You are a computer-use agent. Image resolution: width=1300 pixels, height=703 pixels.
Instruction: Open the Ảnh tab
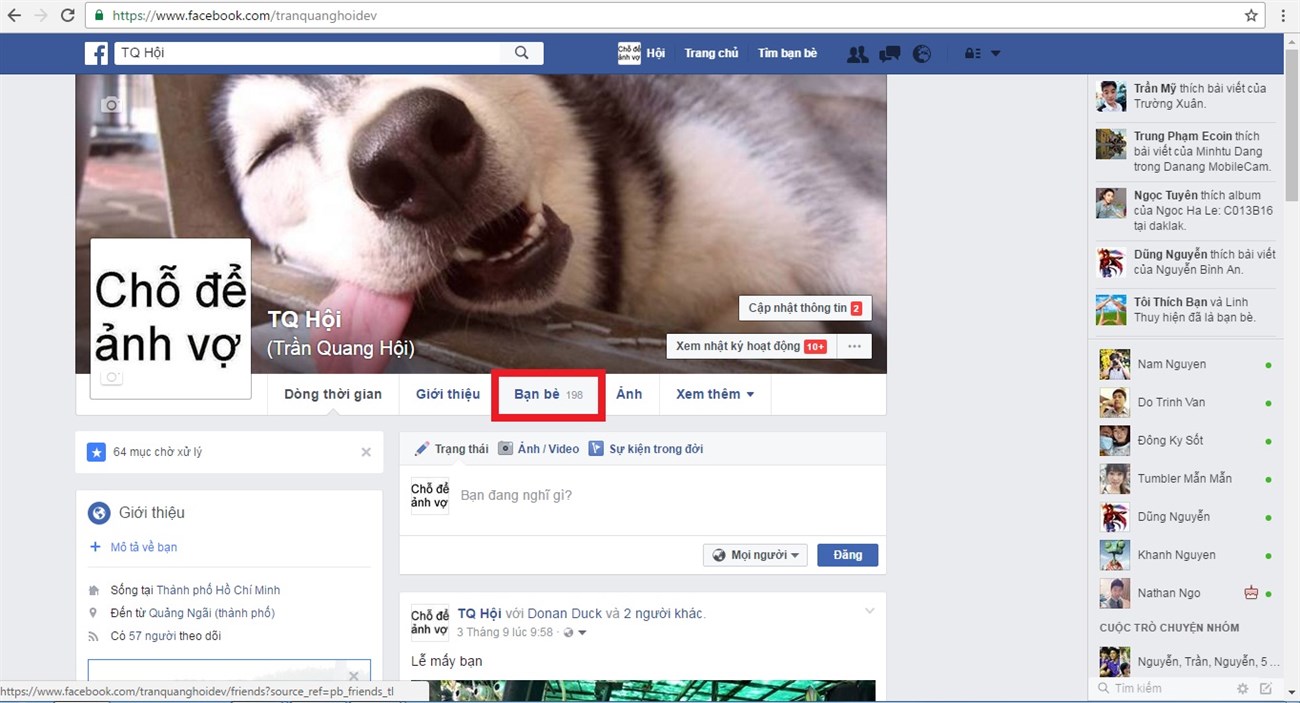tap(629, 394)
